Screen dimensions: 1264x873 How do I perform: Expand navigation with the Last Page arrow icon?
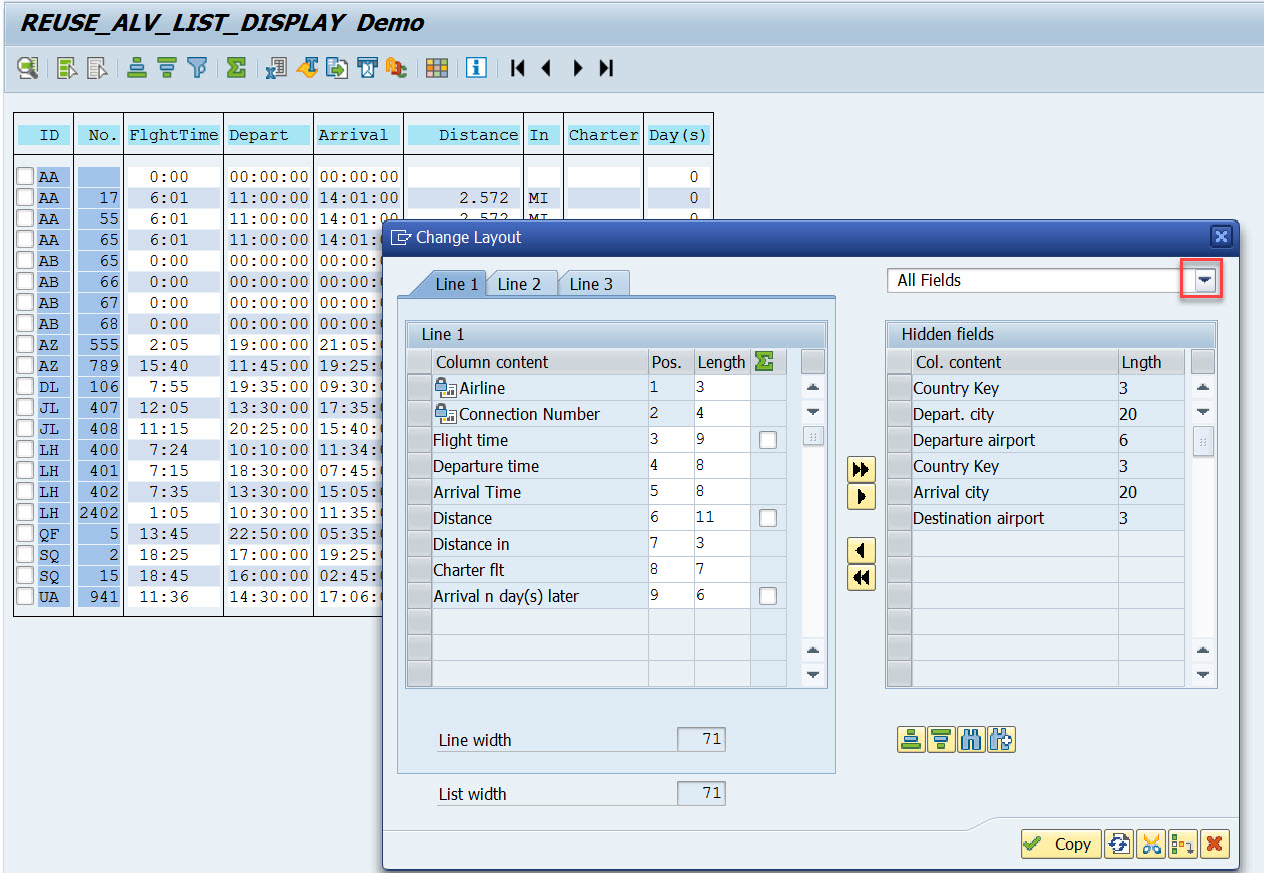605,68
